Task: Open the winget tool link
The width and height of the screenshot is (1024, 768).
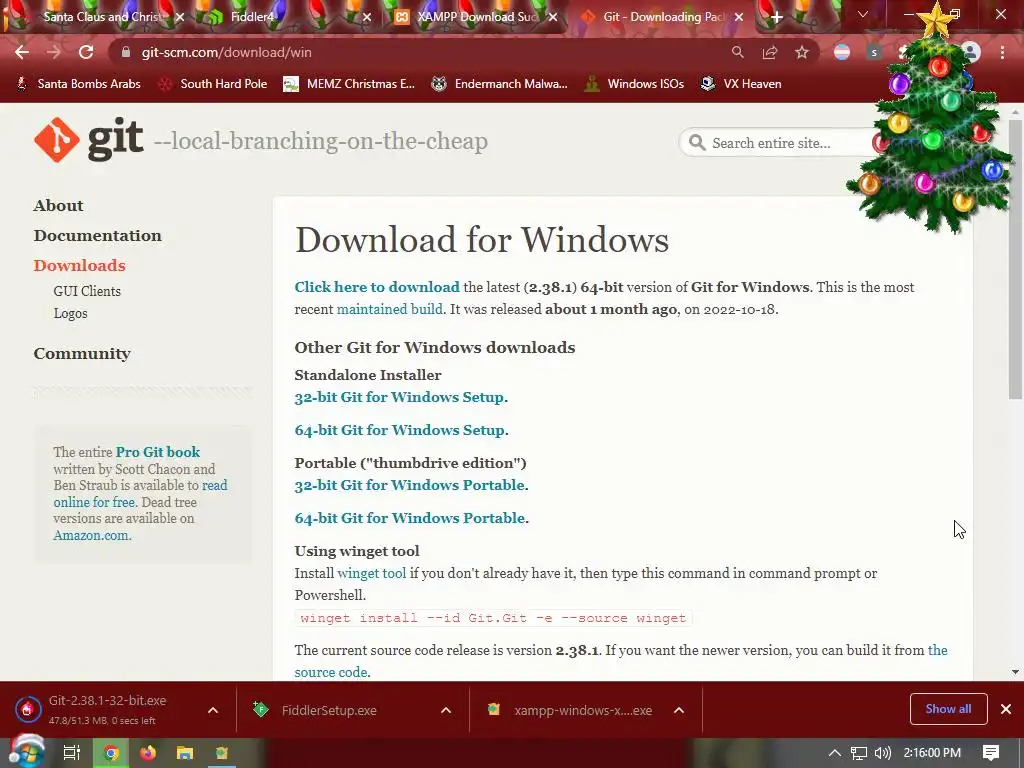Action: [x=372, y=573]
